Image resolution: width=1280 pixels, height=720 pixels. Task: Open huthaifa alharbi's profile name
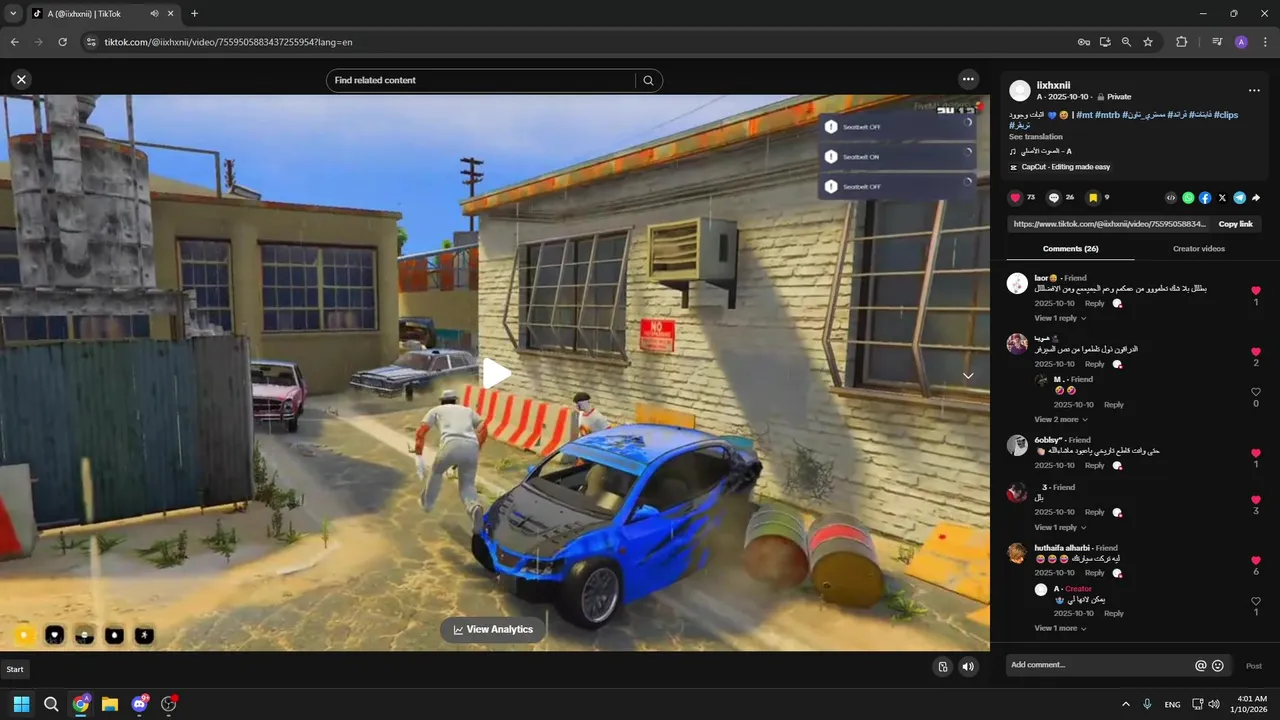[x=1062, y=548]
